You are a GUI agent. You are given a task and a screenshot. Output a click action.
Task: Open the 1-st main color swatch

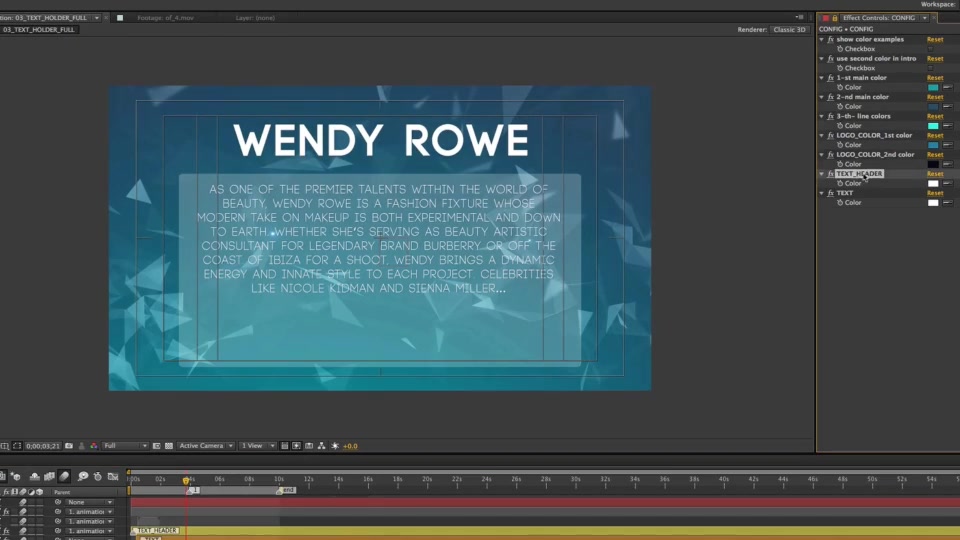[x=933, y=87]
